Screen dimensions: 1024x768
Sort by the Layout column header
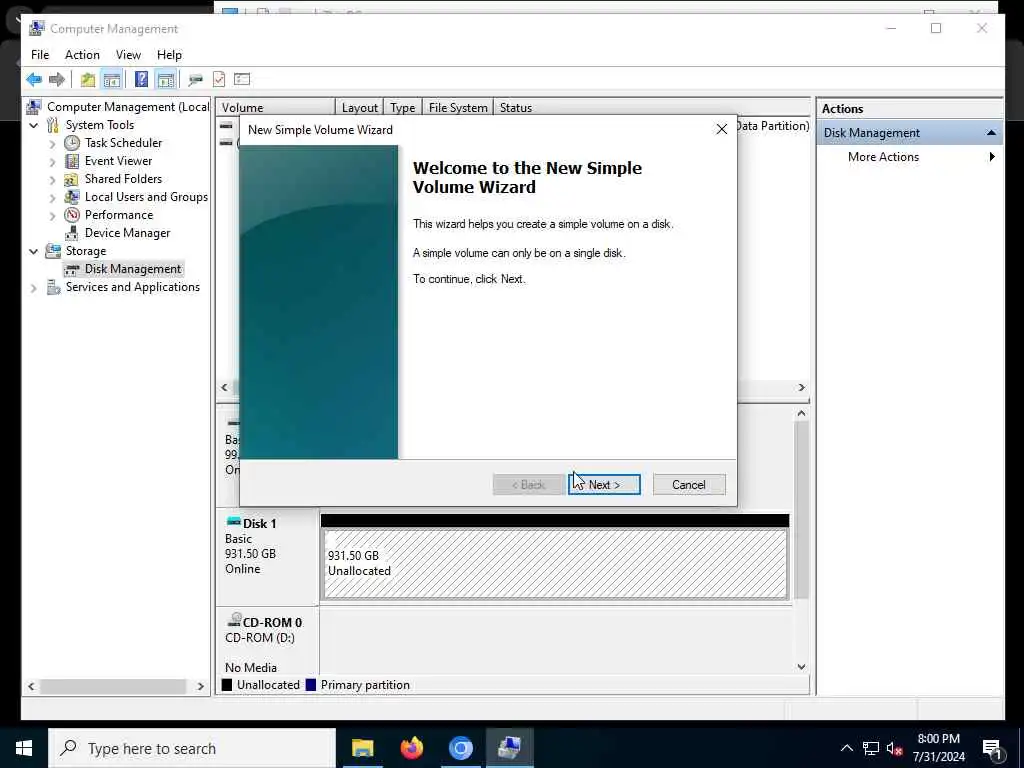pos(359,108)
